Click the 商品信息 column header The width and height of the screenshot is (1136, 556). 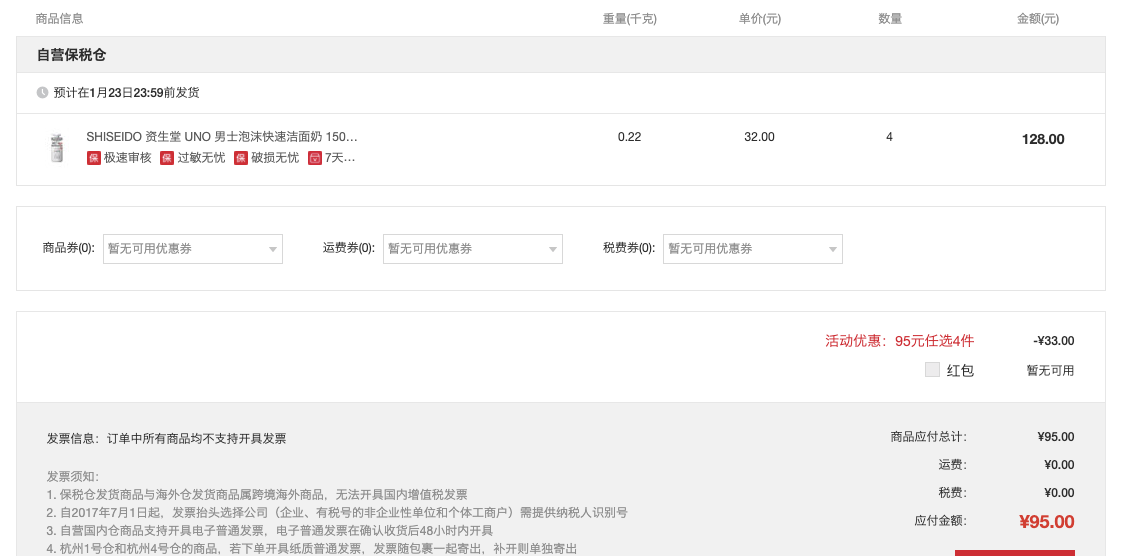[59, 19]
